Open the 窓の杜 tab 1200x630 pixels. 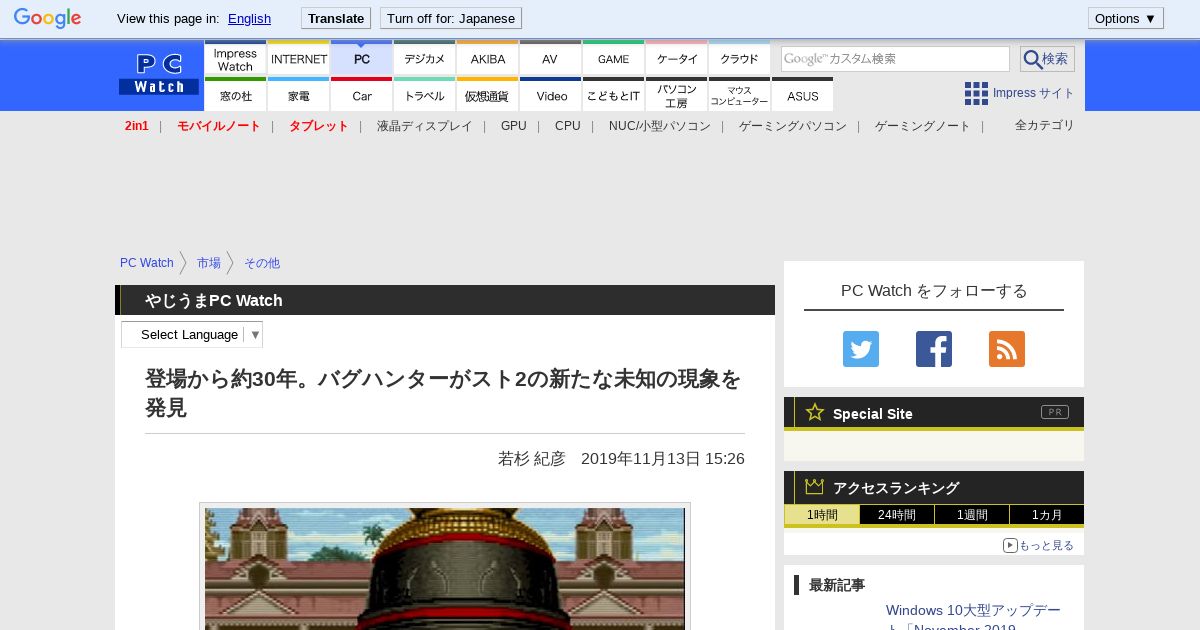[x=235, y=95]
